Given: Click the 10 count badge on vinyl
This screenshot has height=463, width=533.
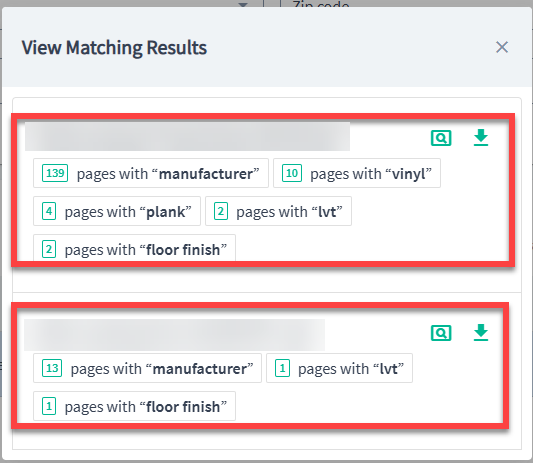Looking at the screenshot, I should tap(292, 173).
